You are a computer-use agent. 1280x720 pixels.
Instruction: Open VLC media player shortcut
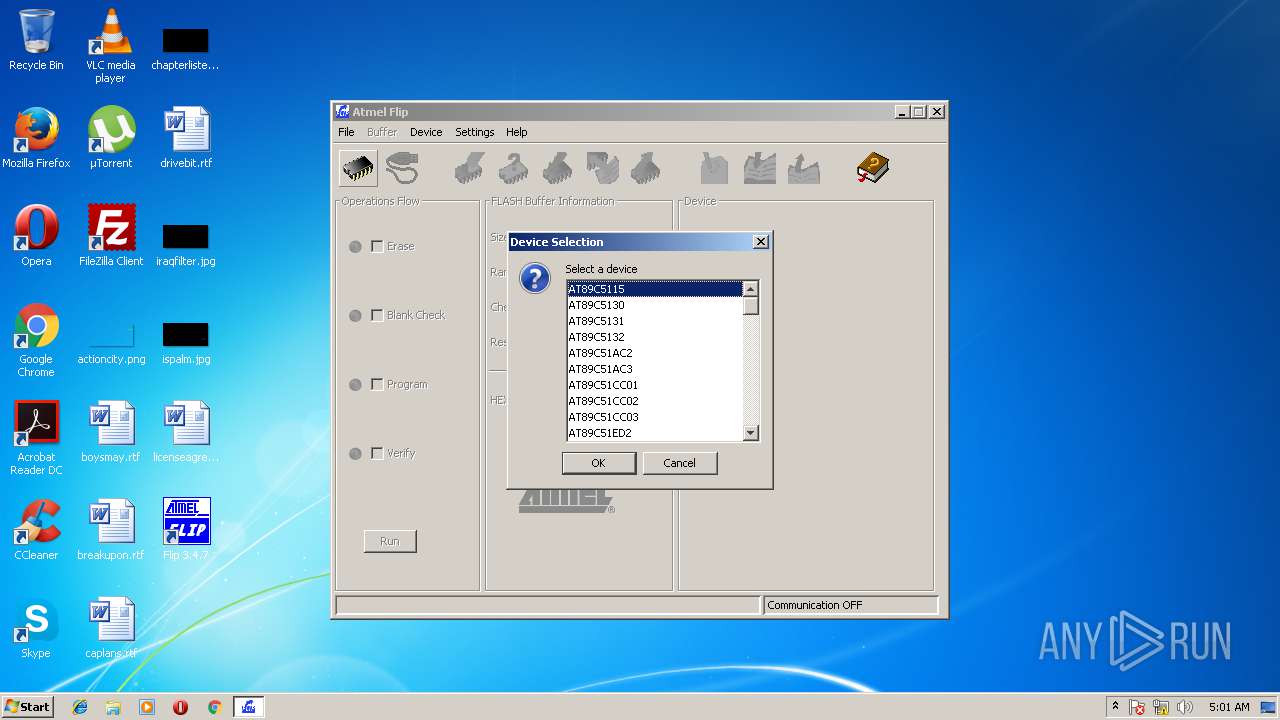pyautogui.click(x=110, y=46)
